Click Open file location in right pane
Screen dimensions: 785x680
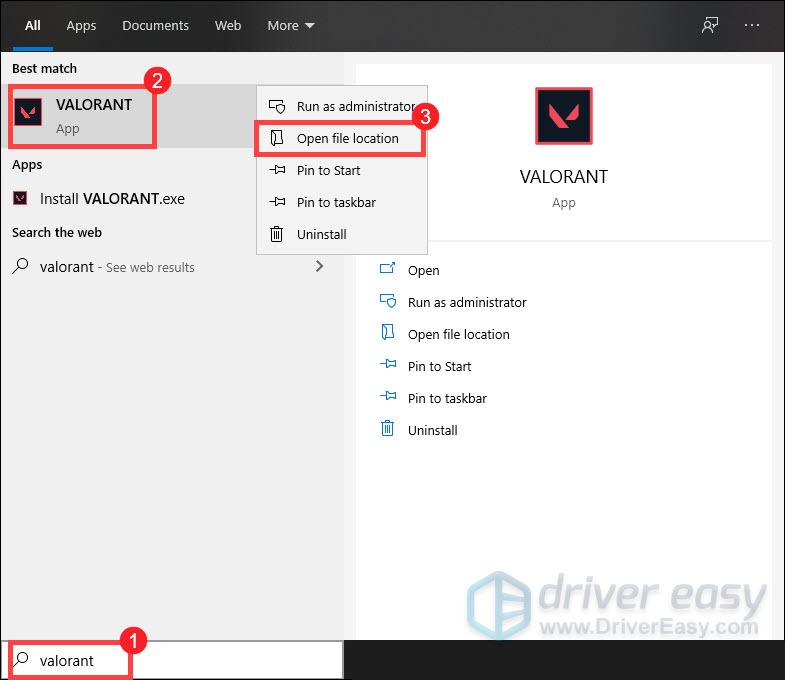click(458, 334)
